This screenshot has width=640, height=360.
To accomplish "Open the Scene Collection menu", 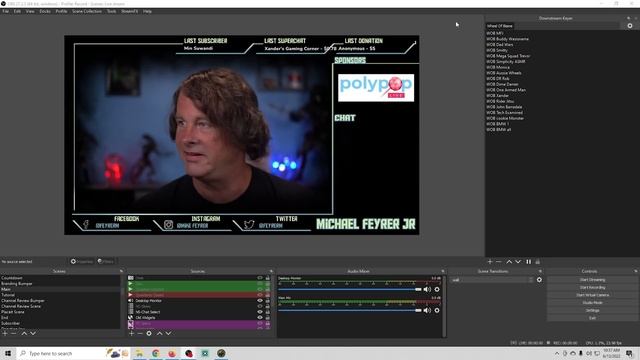I will [x=87, y=11].
